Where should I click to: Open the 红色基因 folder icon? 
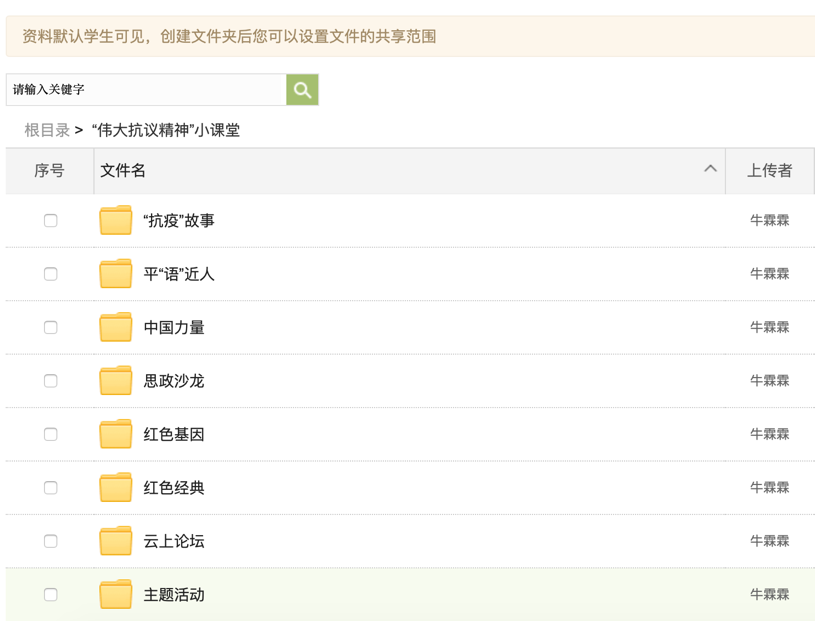point(116,434)
